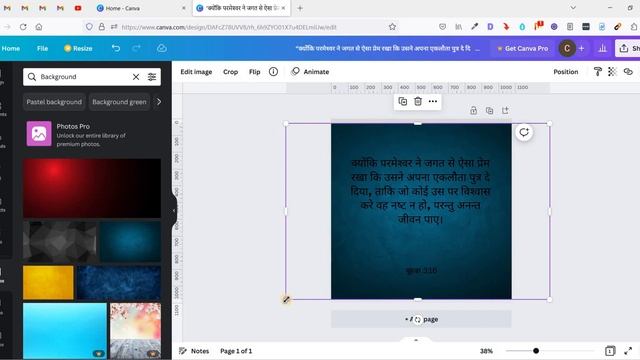Choose the dark teal background thumbnail
Viewport: 640px width, 360px height.
(130, 242)
